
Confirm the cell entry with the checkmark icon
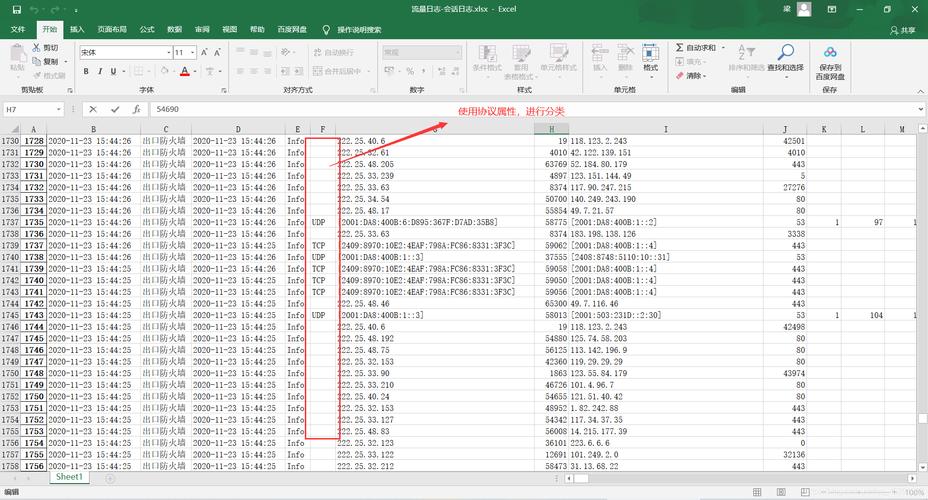tap(115, 109)
